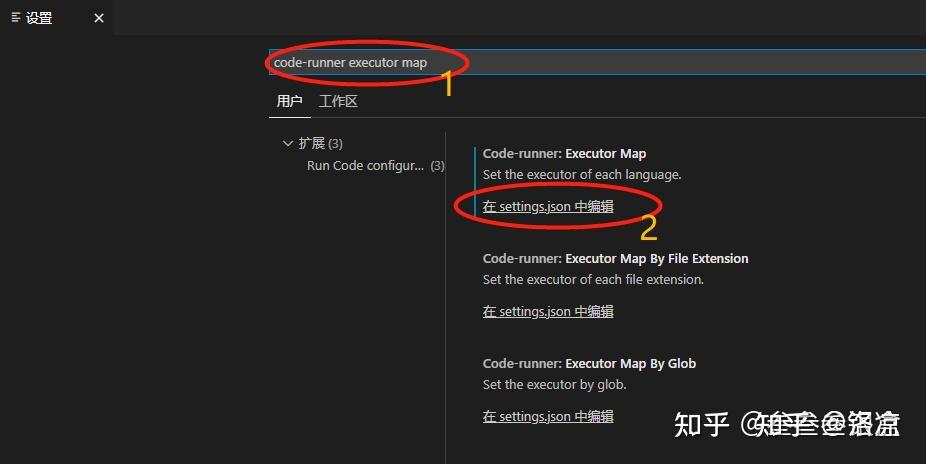Open settings.json link under Executor Map By File Extension
Image resolution: width=926 pixels, height=464 pixels.
click(548, 312)
